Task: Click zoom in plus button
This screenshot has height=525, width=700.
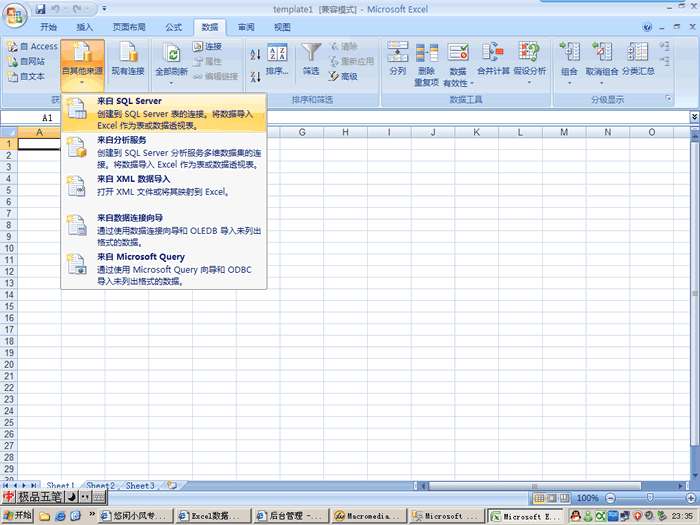Action: point(691,498)
